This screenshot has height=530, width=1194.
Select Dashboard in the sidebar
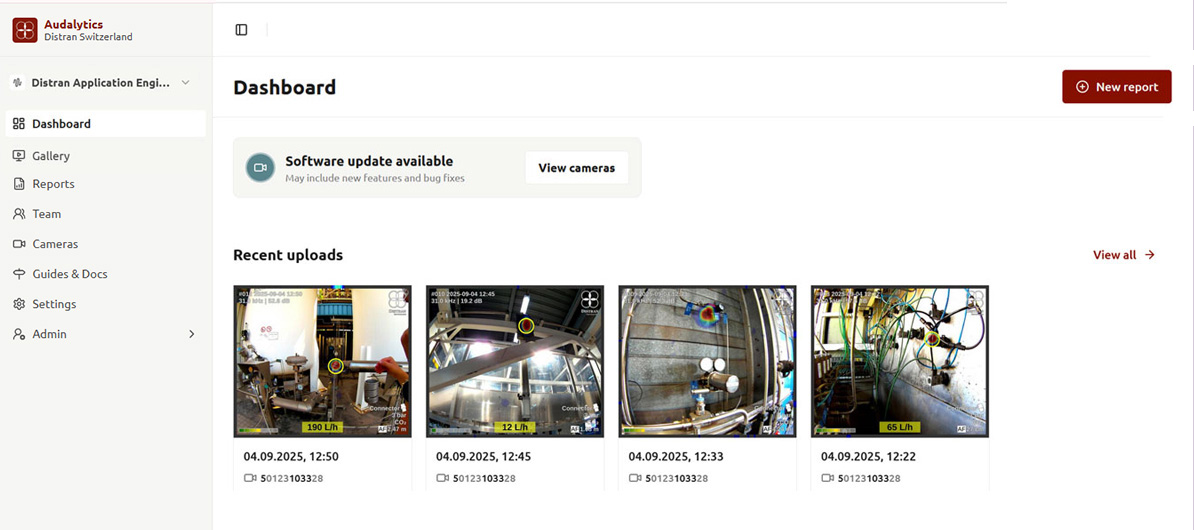click(61, 124)
